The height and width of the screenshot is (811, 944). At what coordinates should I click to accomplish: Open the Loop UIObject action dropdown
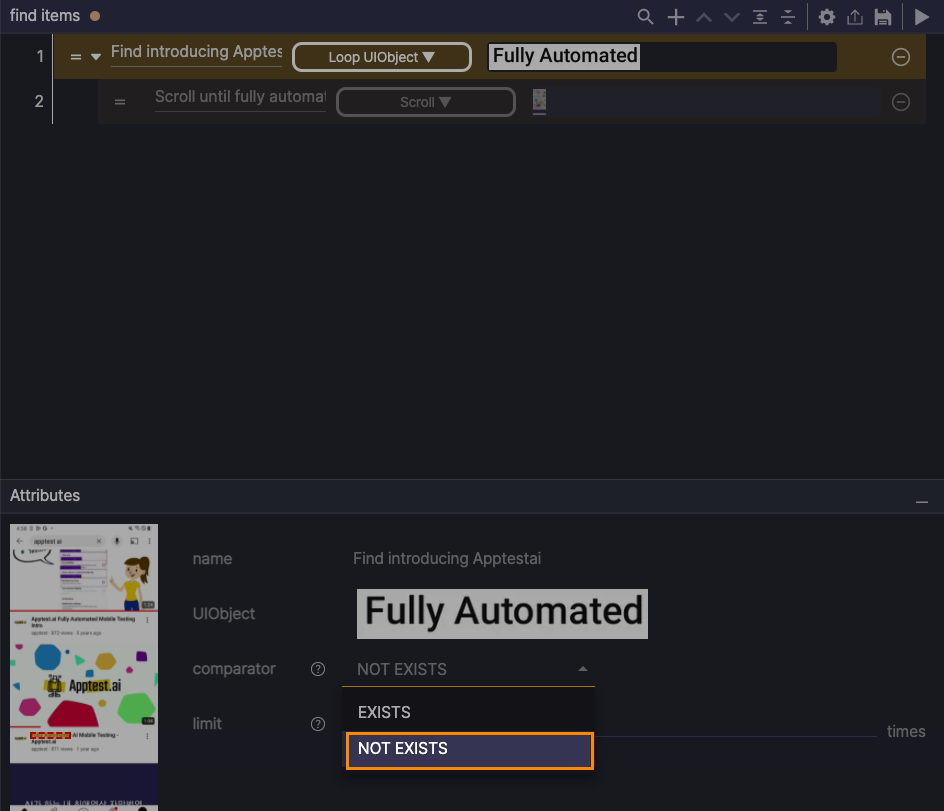tap(381, 57)
